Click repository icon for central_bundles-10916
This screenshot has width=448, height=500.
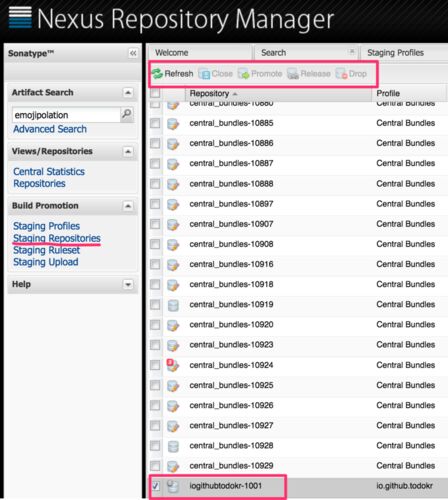173,265
